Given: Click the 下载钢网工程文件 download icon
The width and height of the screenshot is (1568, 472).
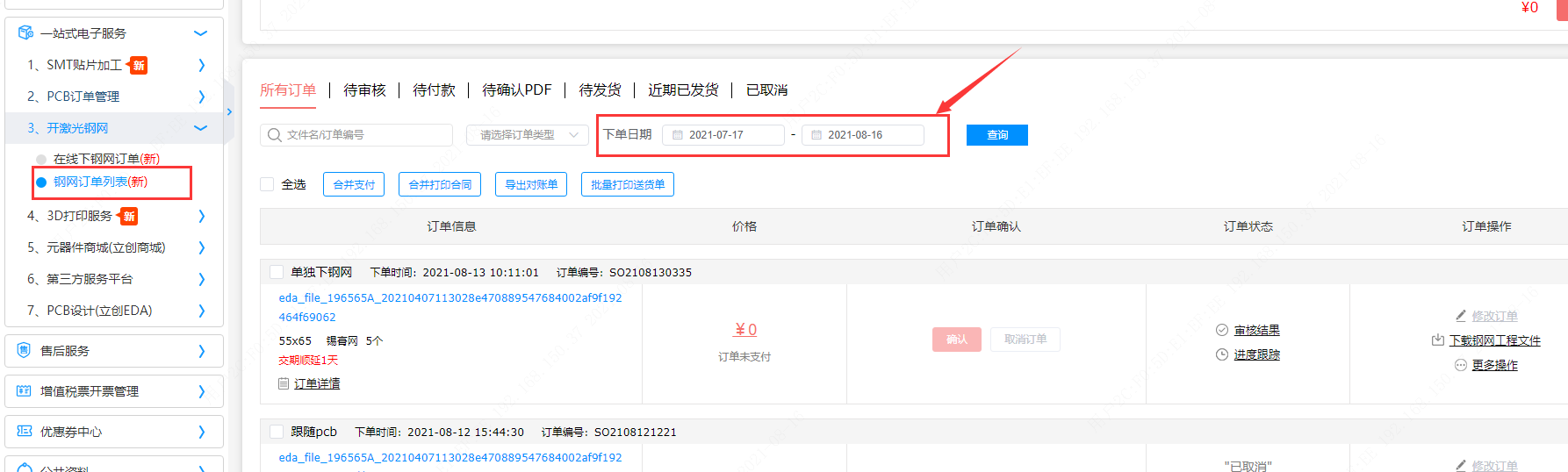Looking at the screenshot, I should coord(1437,340).
